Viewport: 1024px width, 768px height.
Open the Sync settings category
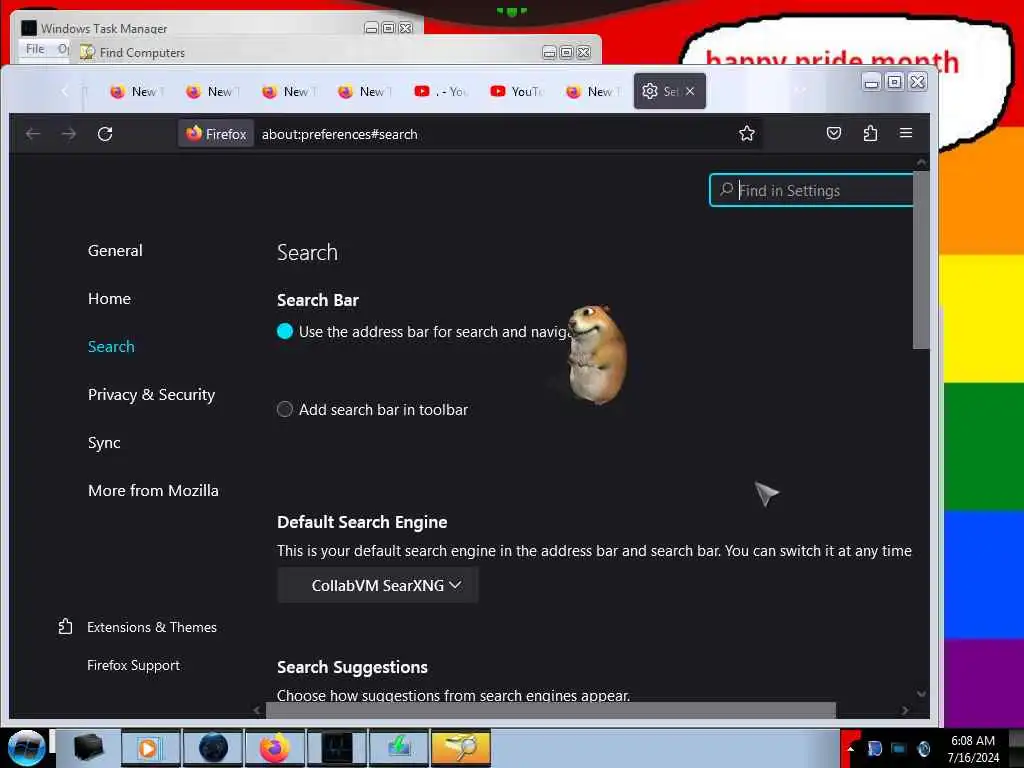click(x=104, y=443)
